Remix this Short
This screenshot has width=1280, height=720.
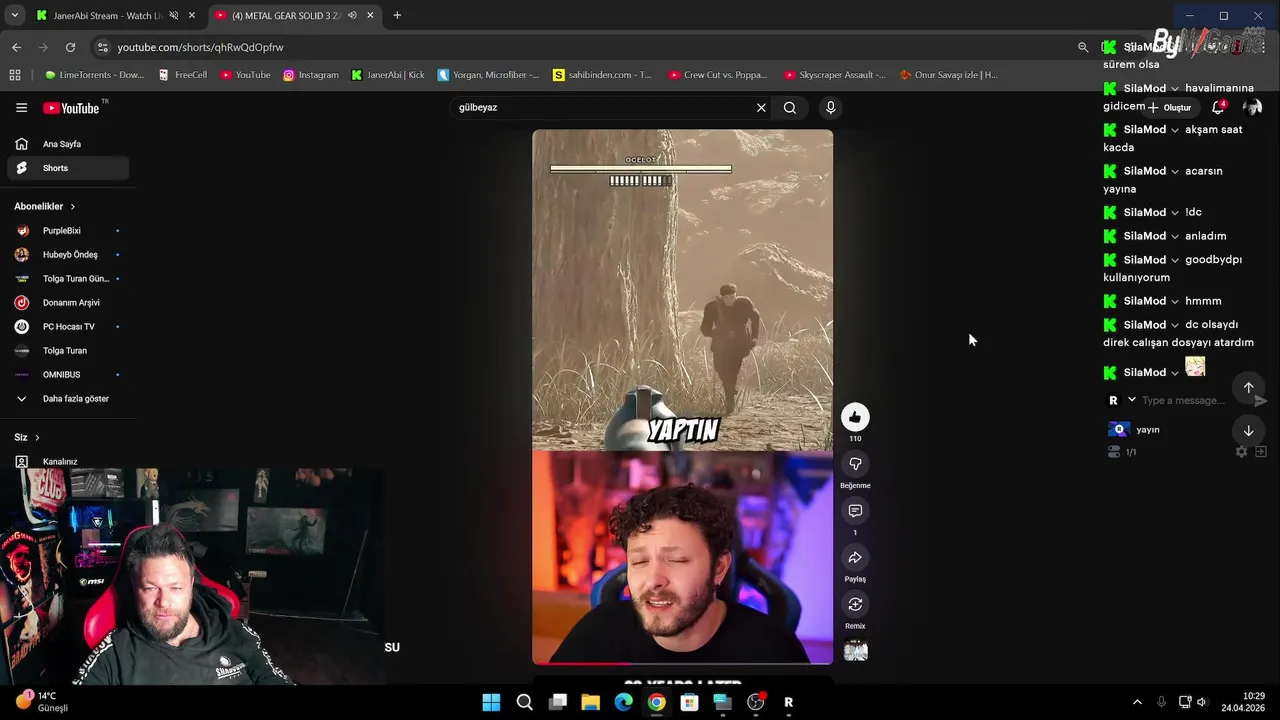coord(855,604)
